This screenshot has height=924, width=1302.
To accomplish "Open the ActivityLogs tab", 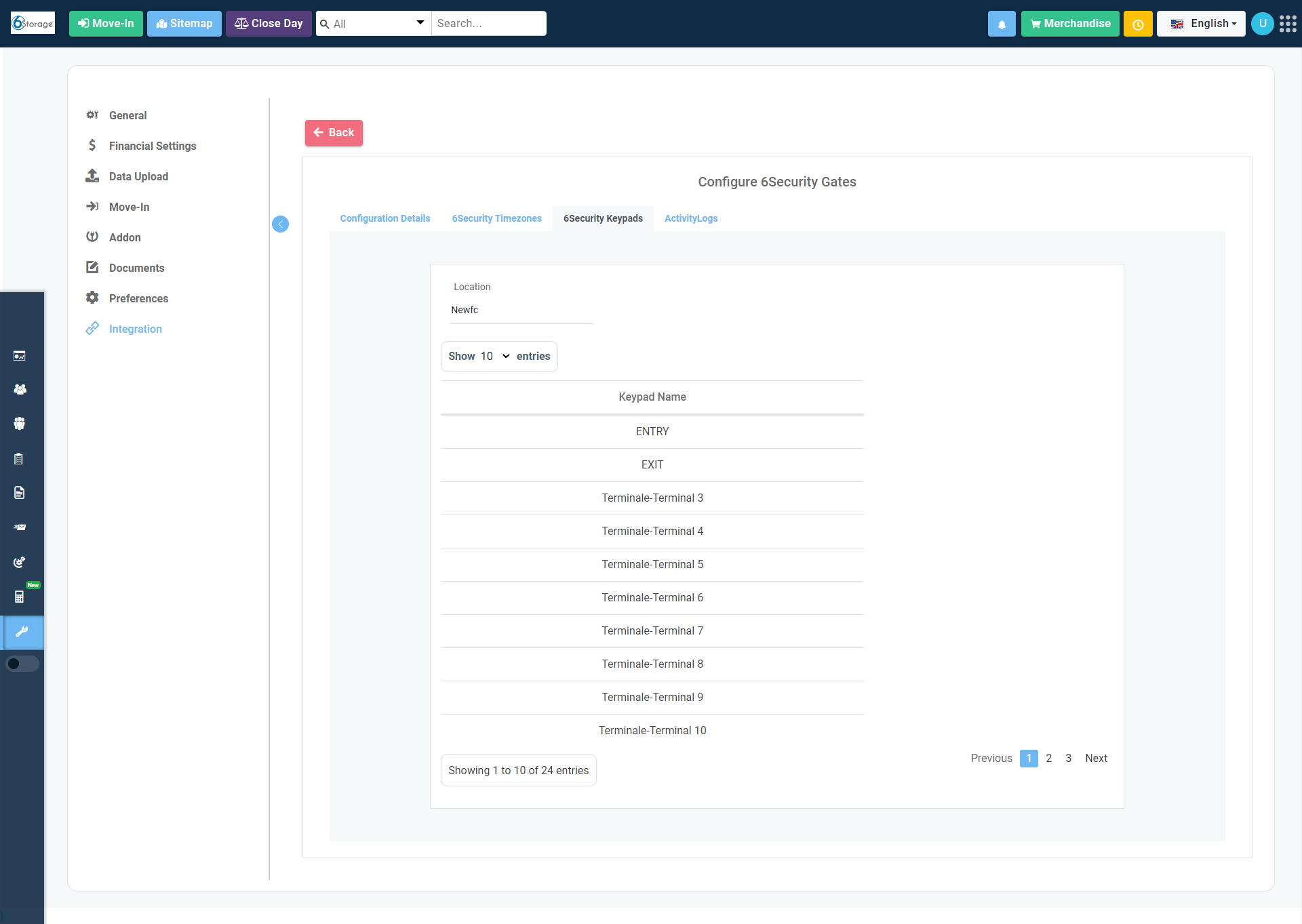I will (690, 218).
